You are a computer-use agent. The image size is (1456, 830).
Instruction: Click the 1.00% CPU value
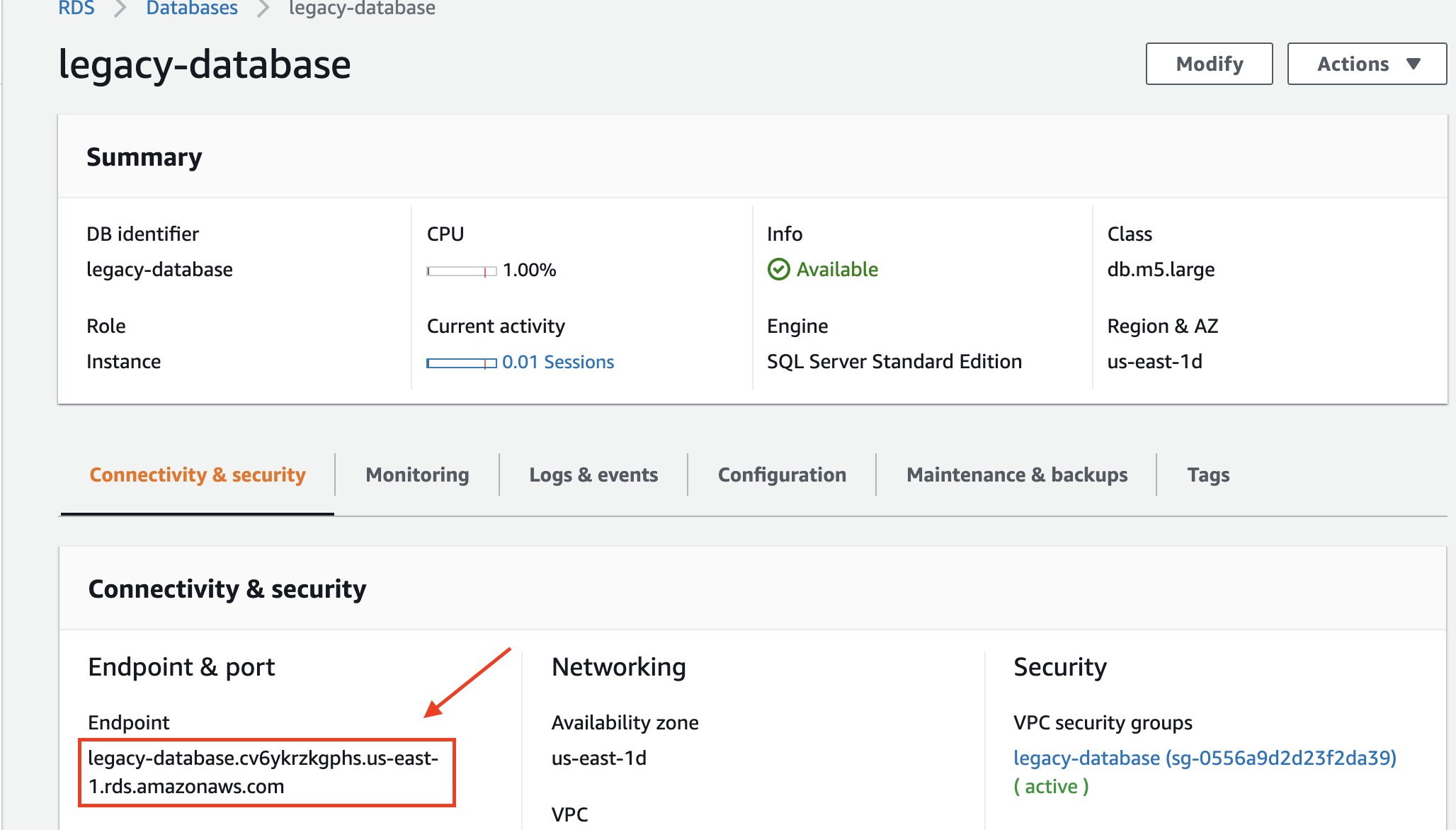tap(529, 270)
